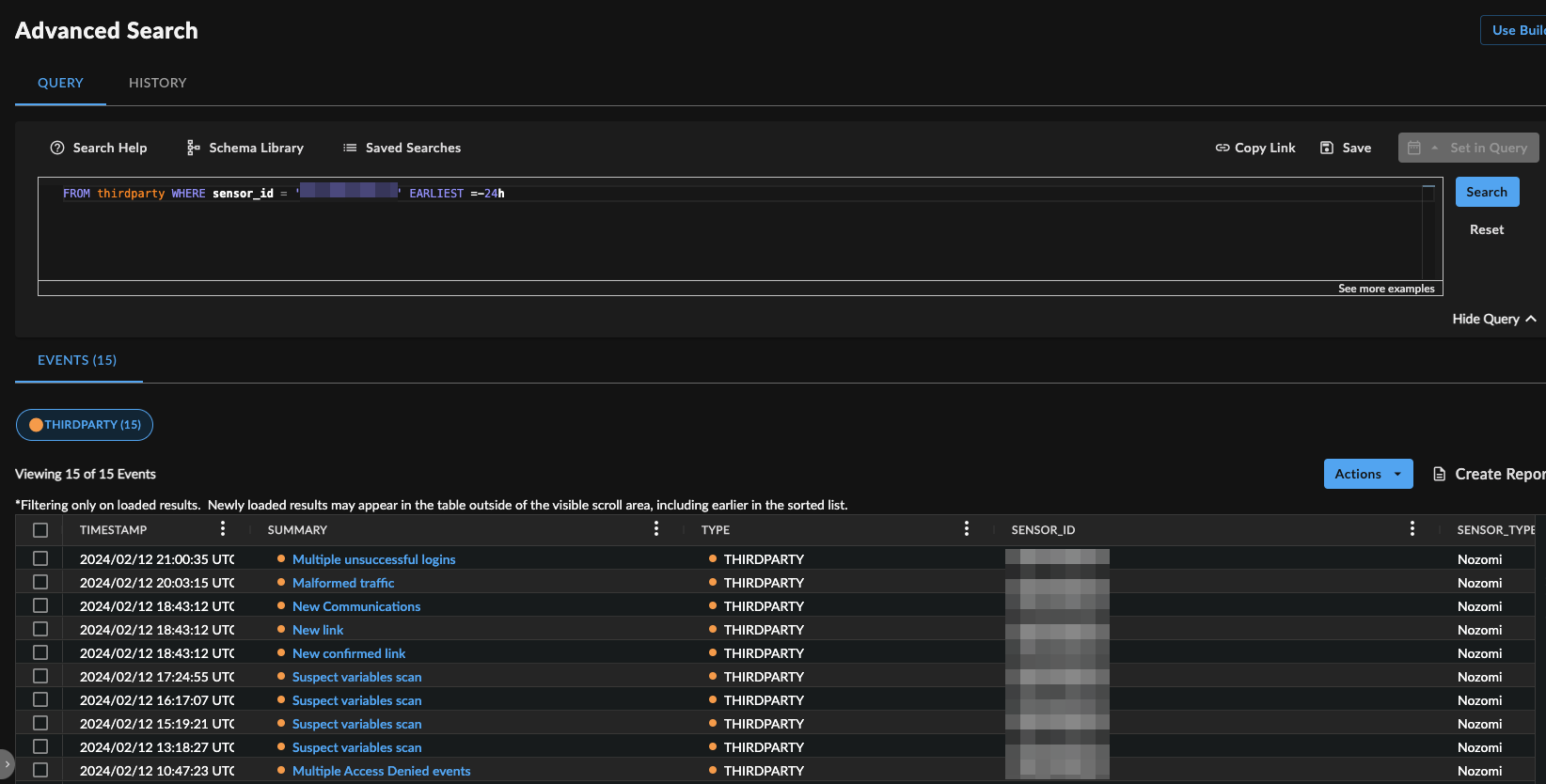Click Nozomi in Malformed traffic row
The image size is (1546, 784).
(1479, 583)
